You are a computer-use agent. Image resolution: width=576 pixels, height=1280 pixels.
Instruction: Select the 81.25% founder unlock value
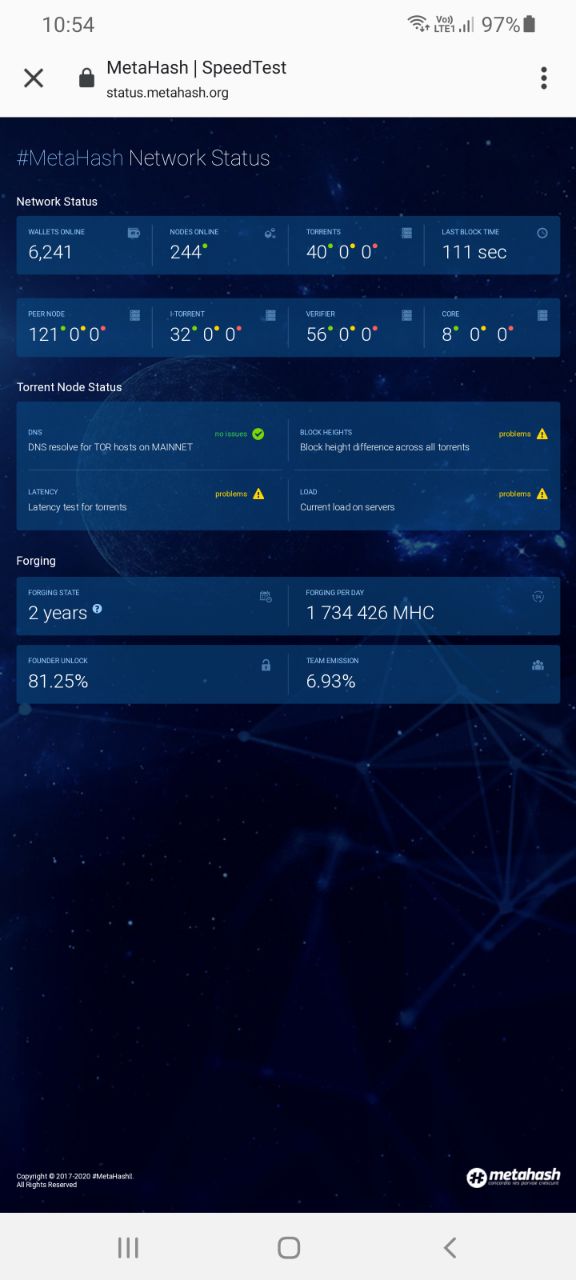coord(58,681)
